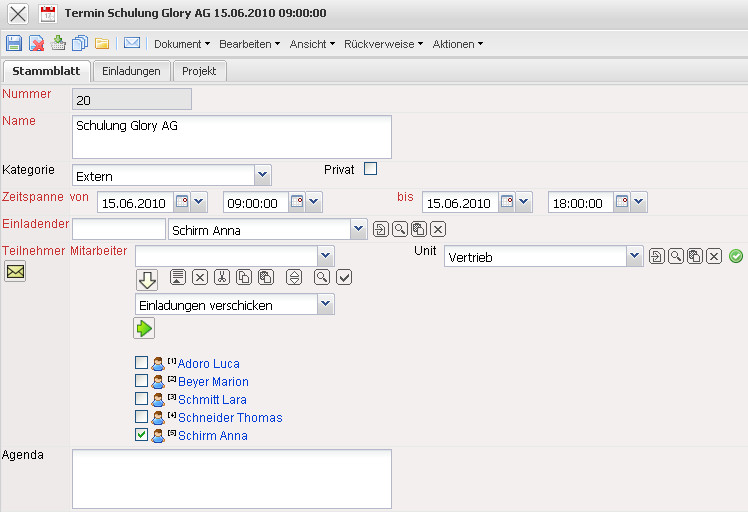Open the Schneider Thomas participant link
This screenshot has height=512, width=748.
pos(230,418)
